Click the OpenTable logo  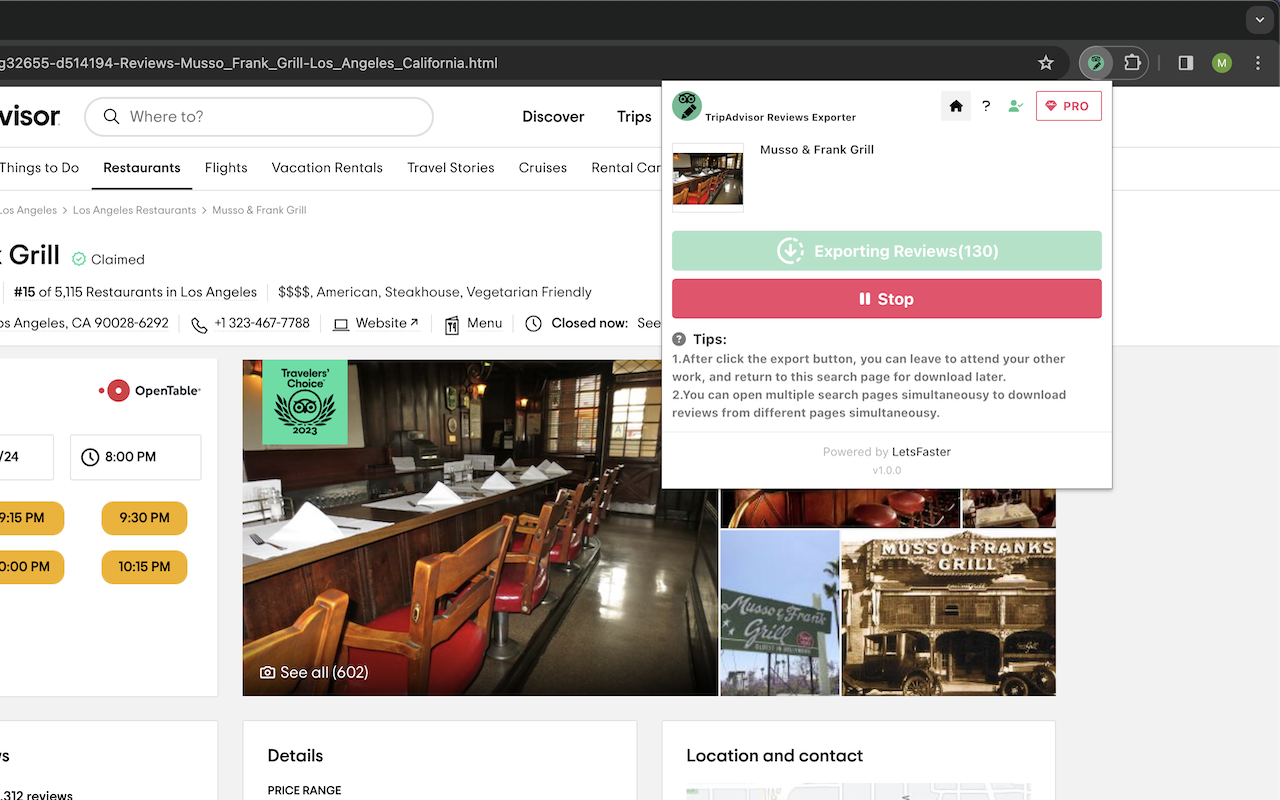point(150,391)
